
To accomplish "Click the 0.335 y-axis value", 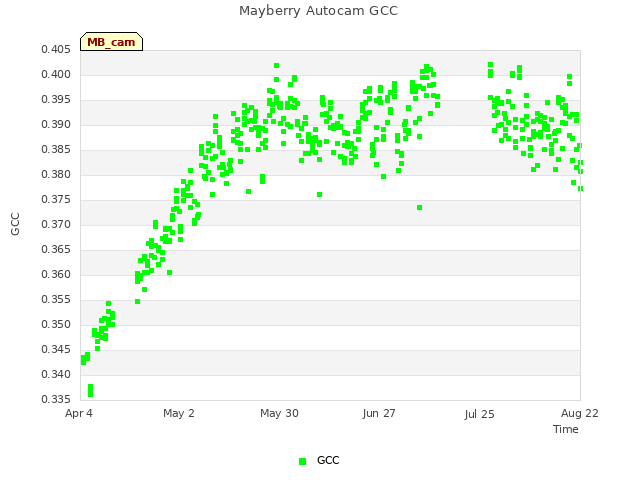I will (x=56, y=399).
